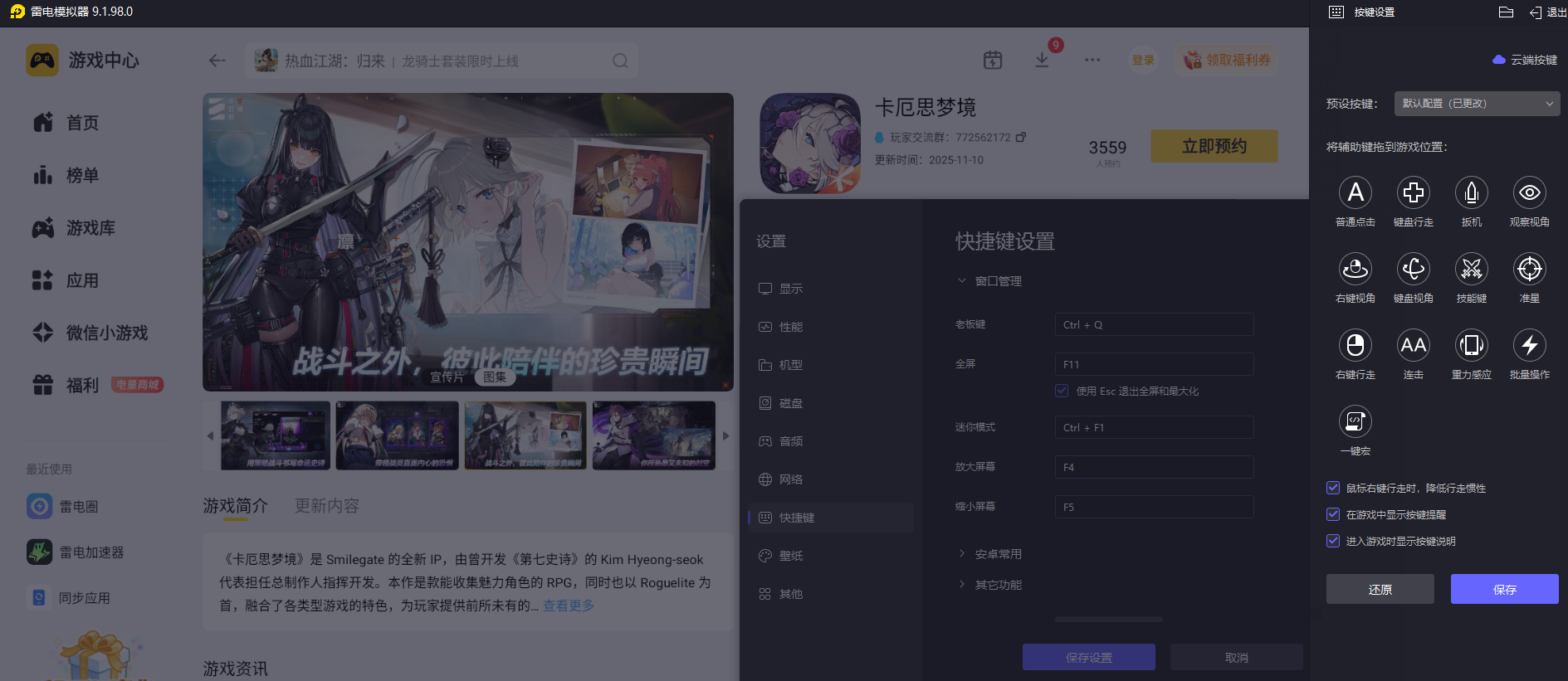Select the 重力感应 gravity sensor icon
The width and height of the screenshot is (1568, 681).
point(1472,345)
